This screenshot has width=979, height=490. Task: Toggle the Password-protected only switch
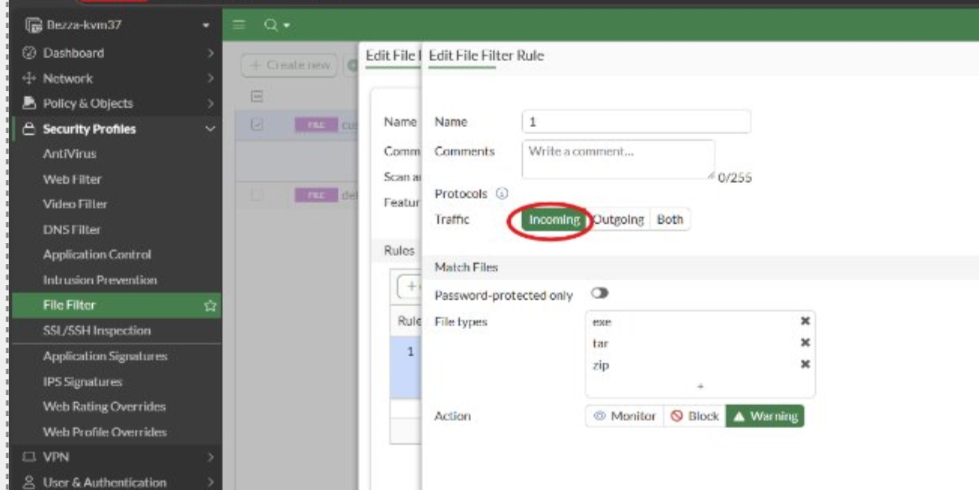pyautogui.click(x=599, y=293)
